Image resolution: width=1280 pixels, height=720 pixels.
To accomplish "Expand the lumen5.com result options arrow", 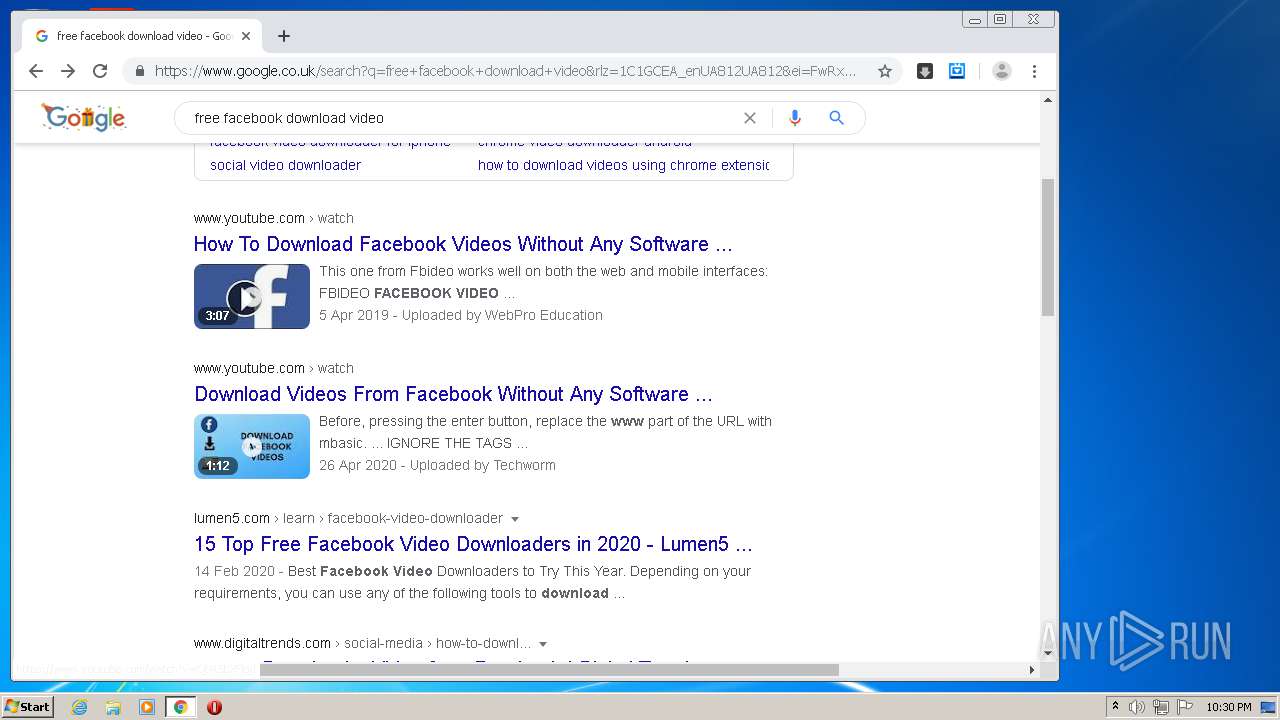I will coord(515,519).
